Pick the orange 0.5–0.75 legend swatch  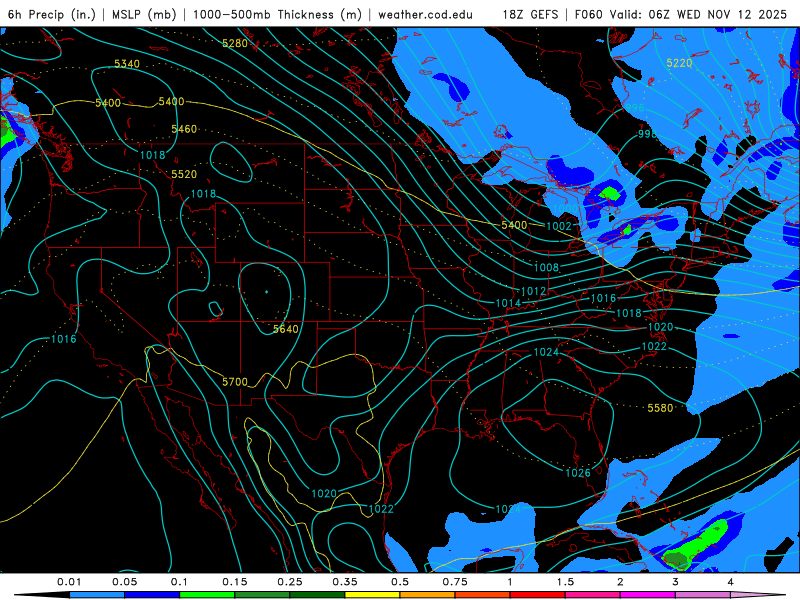coord(428,595)
